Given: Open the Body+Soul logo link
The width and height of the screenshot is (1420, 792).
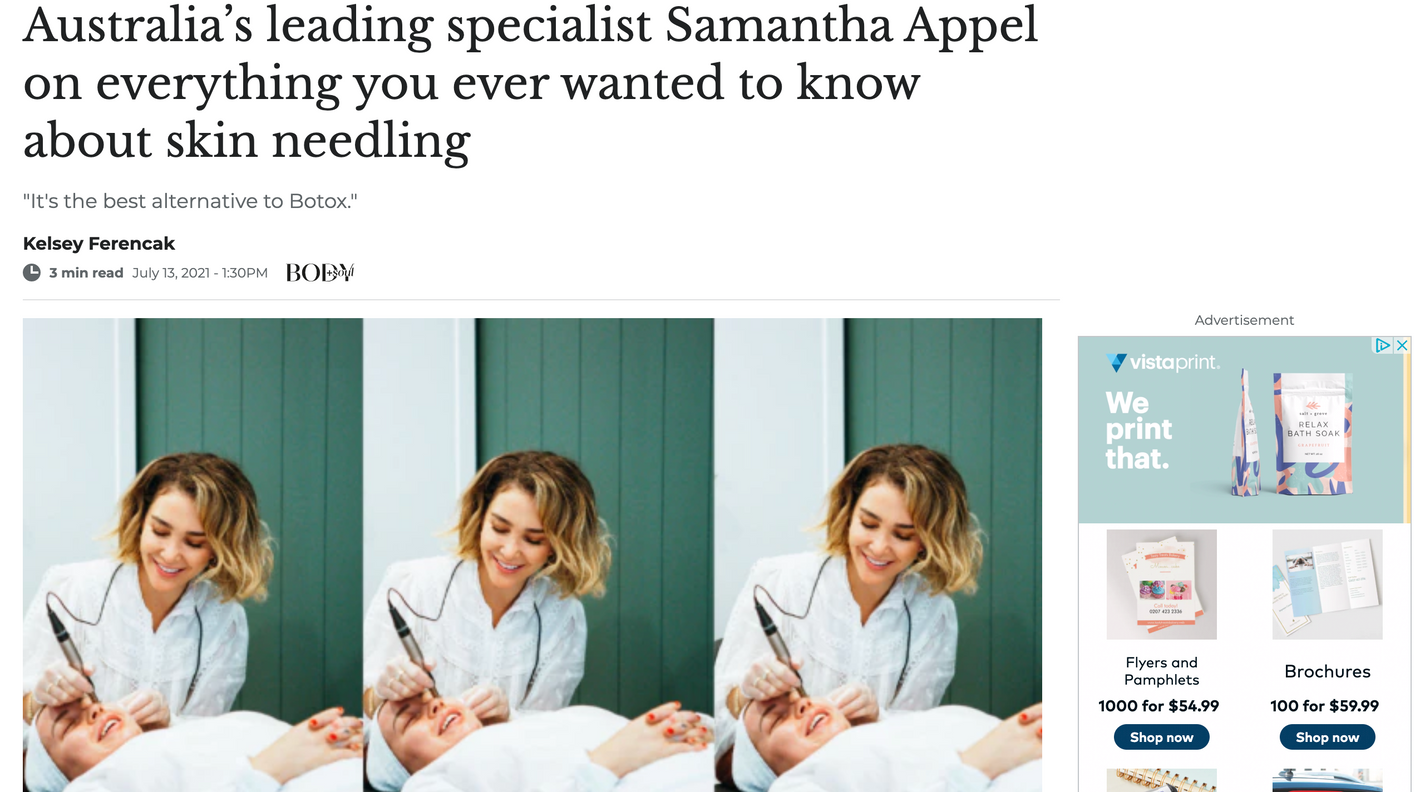Looking at the screenshot, I should [320, 272].
